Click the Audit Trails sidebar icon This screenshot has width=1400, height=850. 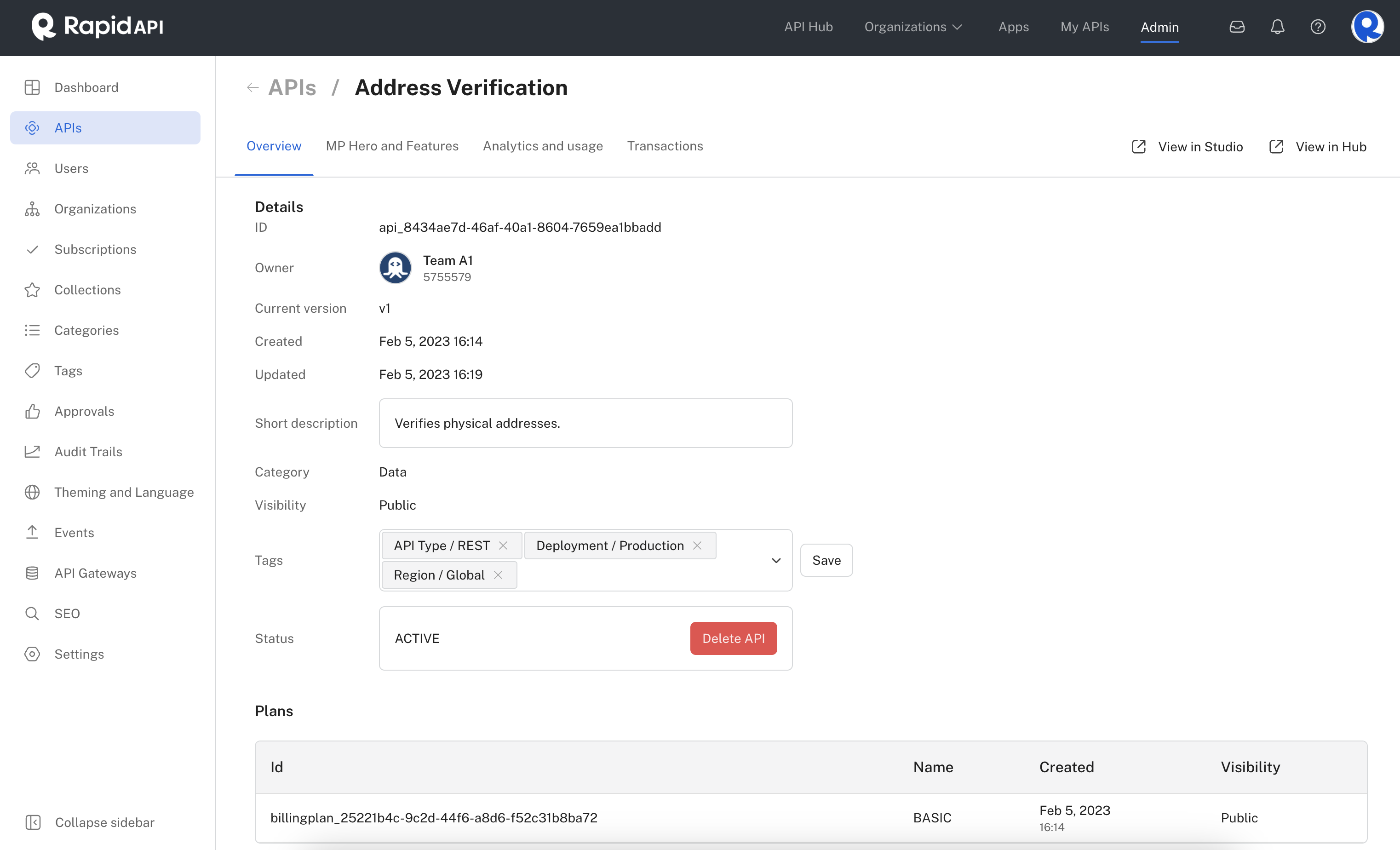32,452
